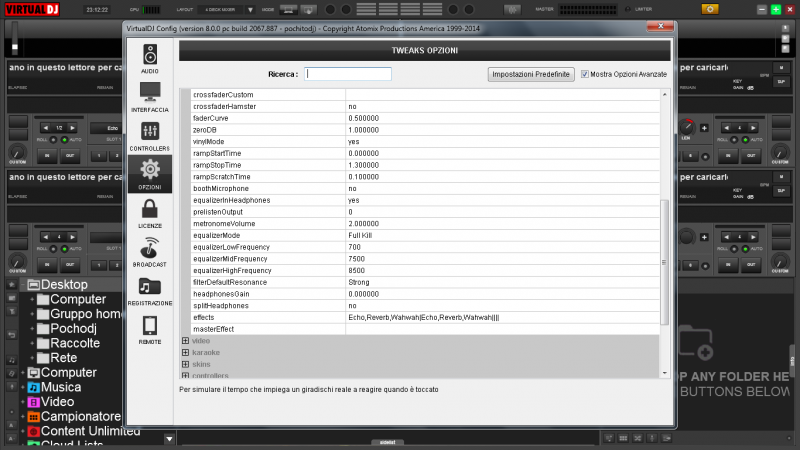
Task: Open the Layout dropdown arrow
Action: pyautogui.click(x=250, y=10)
